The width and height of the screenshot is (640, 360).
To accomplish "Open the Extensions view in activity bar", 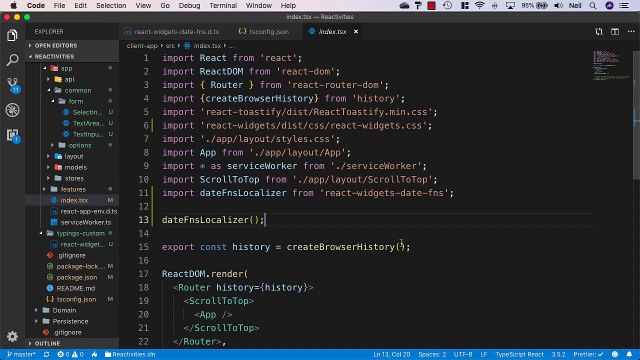I will pos(13,135).
